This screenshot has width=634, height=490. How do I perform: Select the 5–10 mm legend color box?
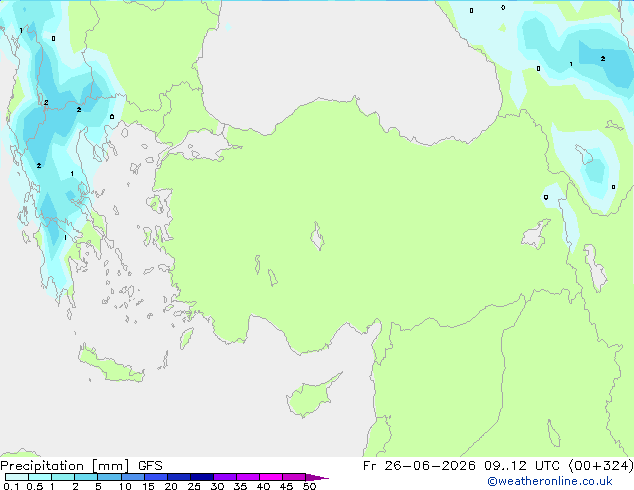pos(109,477)
